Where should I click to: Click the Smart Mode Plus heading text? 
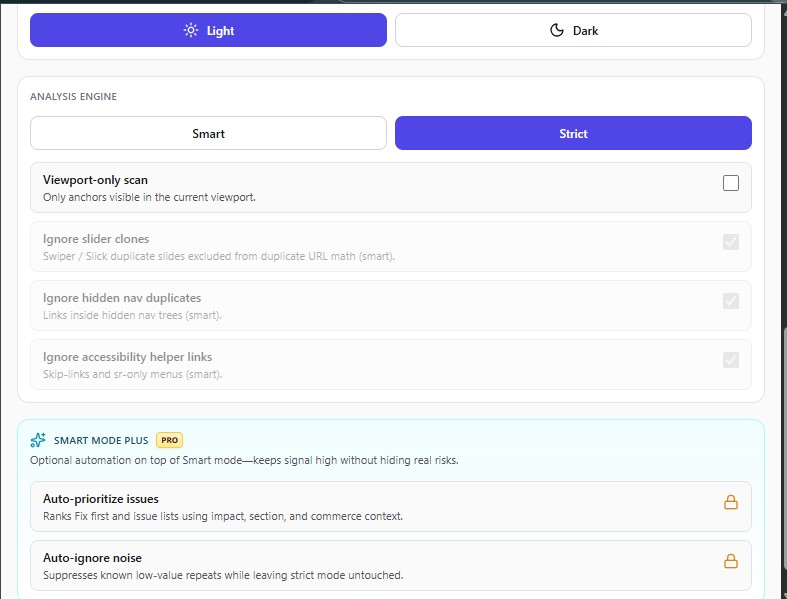point(101,440)
